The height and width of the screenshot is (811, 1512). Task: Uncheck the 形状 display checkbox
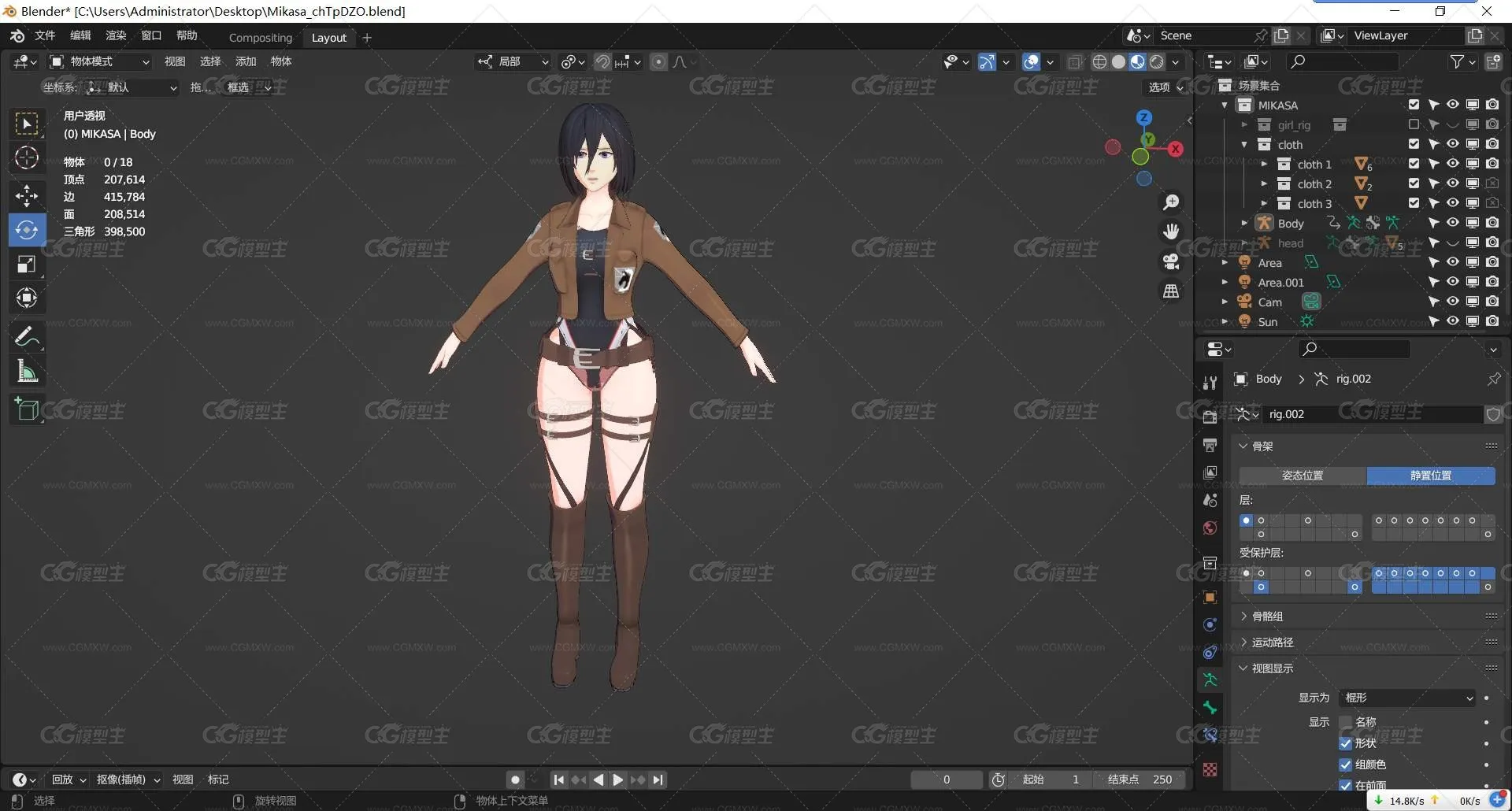[x=1346, y=743]
